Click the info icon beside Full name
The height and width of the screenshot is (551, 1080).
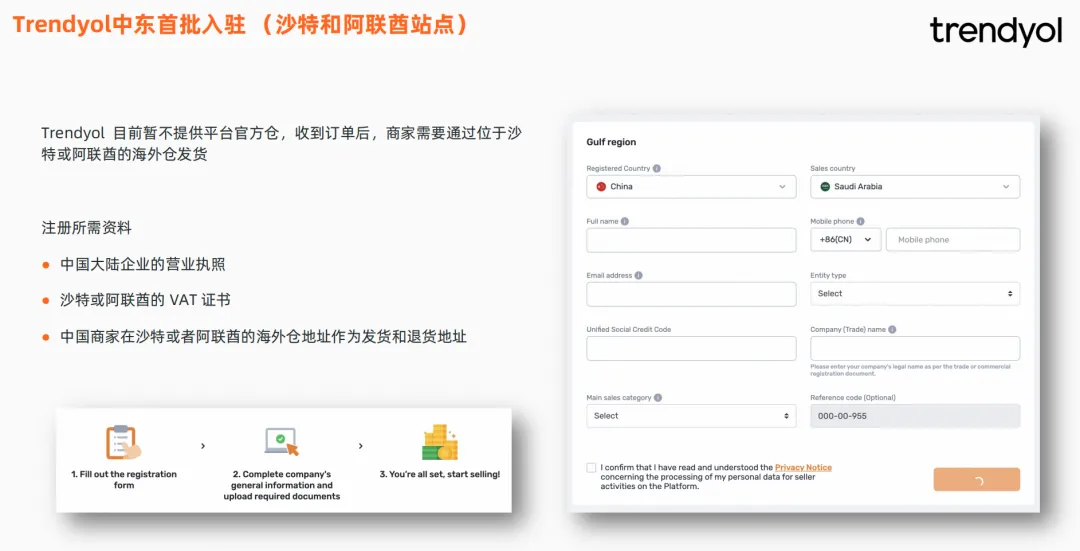pos(625,221)
